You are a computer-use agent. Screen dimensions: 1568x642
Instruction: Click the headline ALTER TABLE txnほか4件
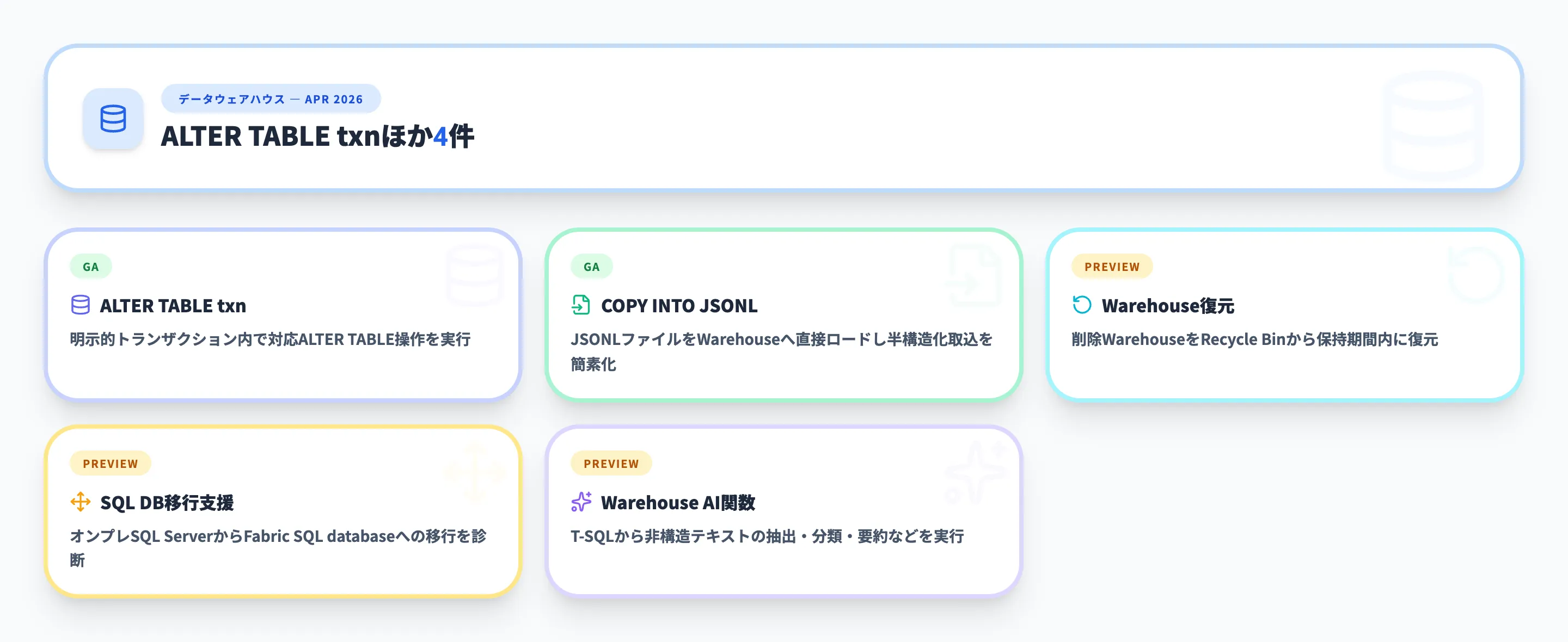tap(317, 135)
